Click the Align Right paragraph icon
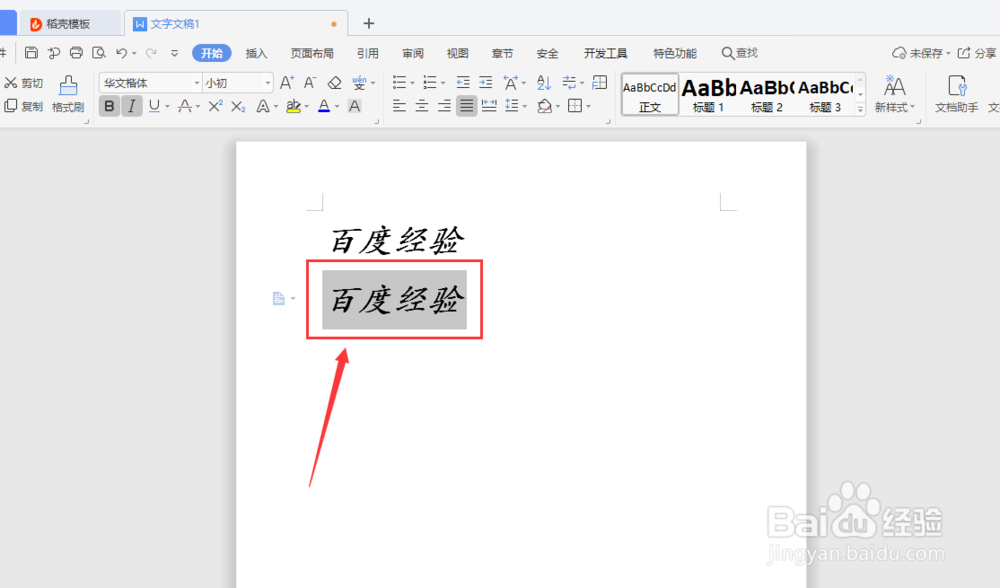1000x588 pixels. 445,106
